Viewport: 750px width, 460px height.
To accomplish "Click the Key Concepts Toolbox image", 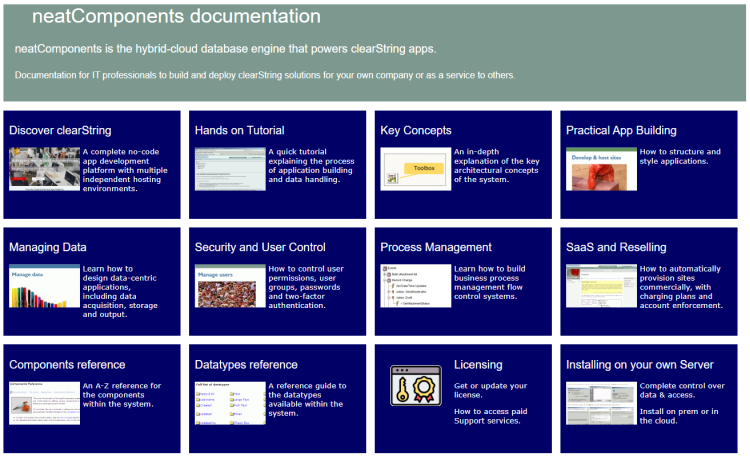I will pos(416,169).
